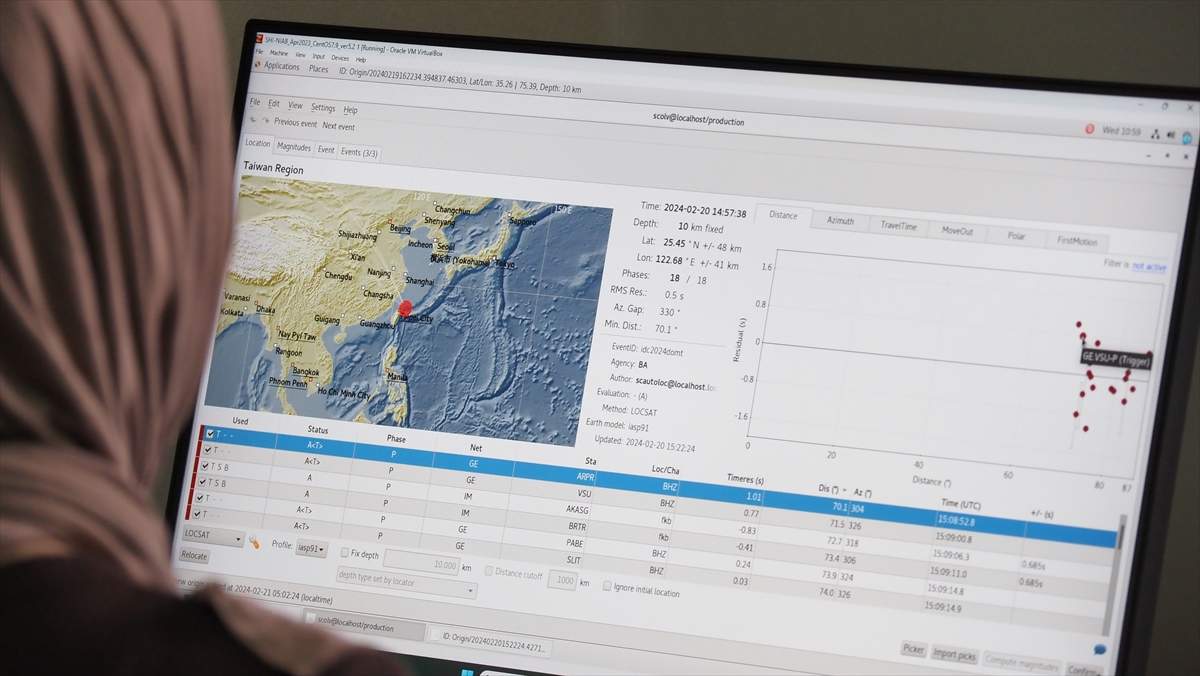Sort arrivals by the Status column header

point(317,431)
